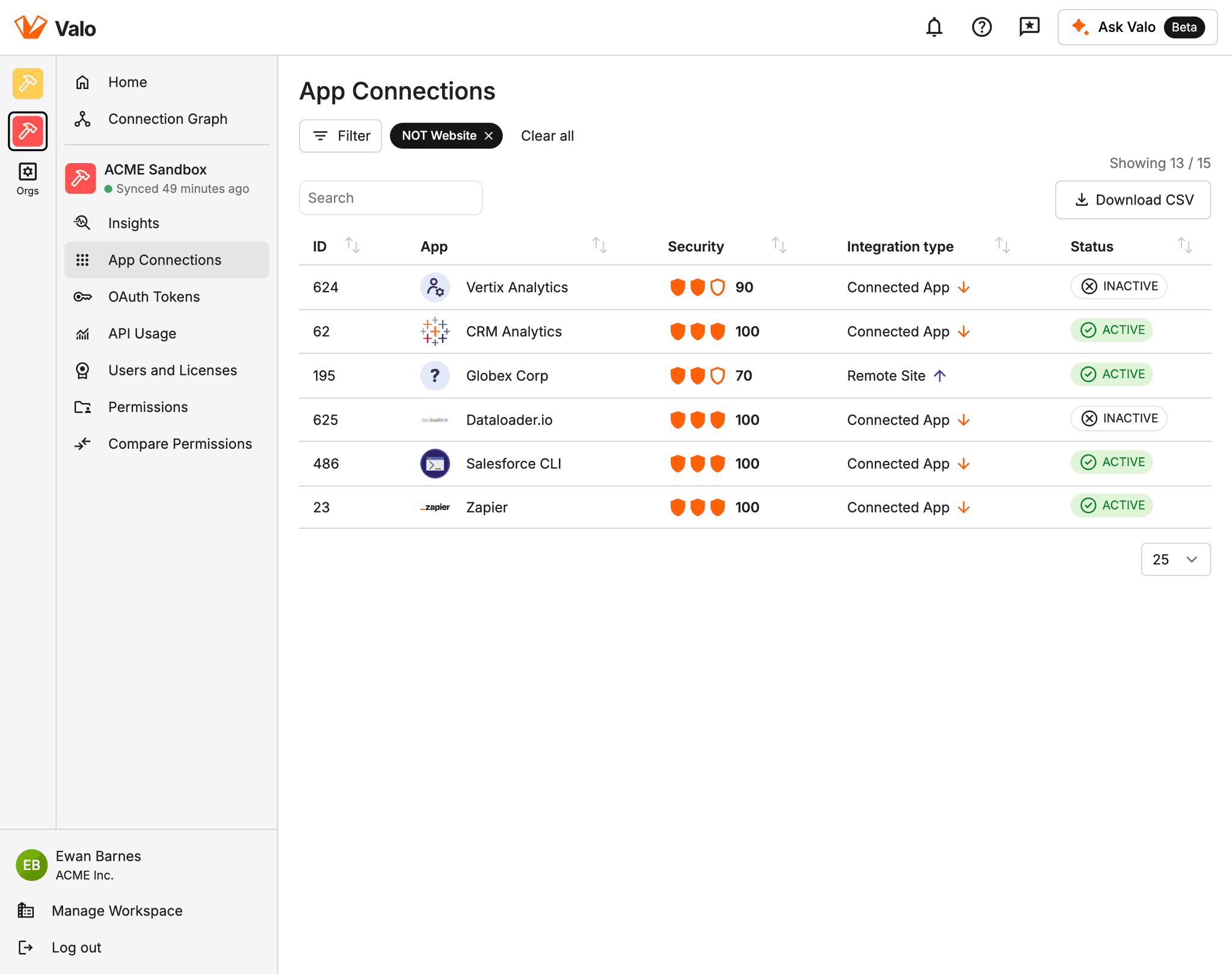Click the ACME Sandbox org header
The image size is (1232, 974).
click(x=167, y=179)
